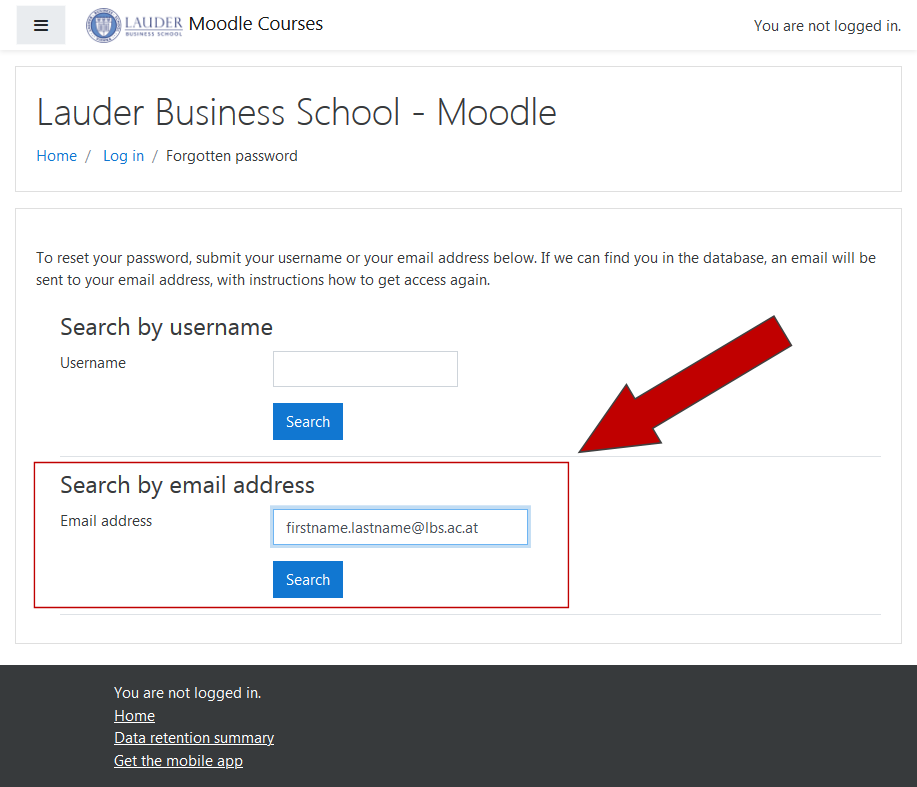Screen dimensions: 917x787
Task: Open the hamburger side menu
Action: point(40,25)
